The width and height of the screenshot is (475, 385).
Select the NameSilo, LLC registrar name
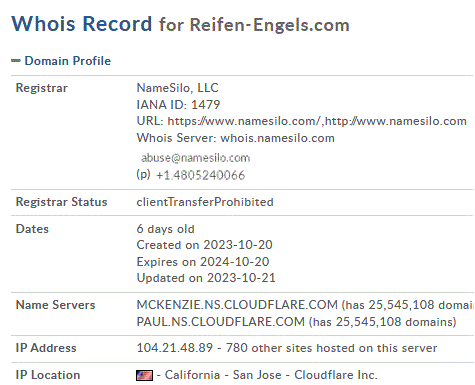pos(177,88)
